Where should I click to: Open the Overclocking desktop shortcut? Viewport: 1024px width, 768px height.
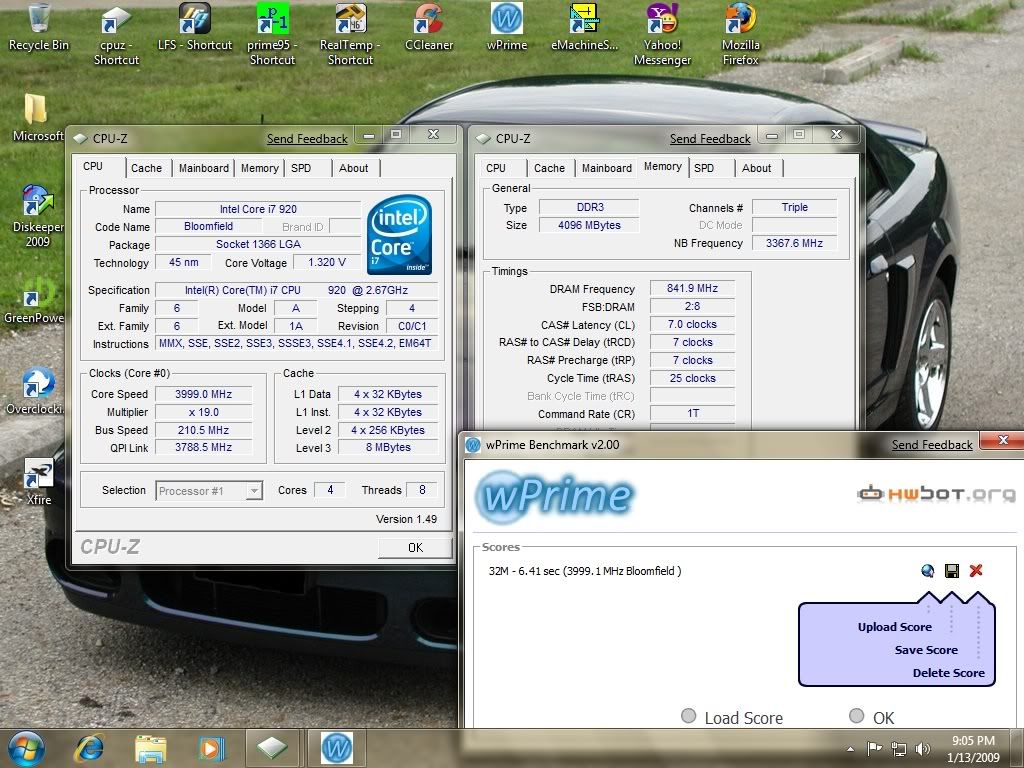(35, 392)
